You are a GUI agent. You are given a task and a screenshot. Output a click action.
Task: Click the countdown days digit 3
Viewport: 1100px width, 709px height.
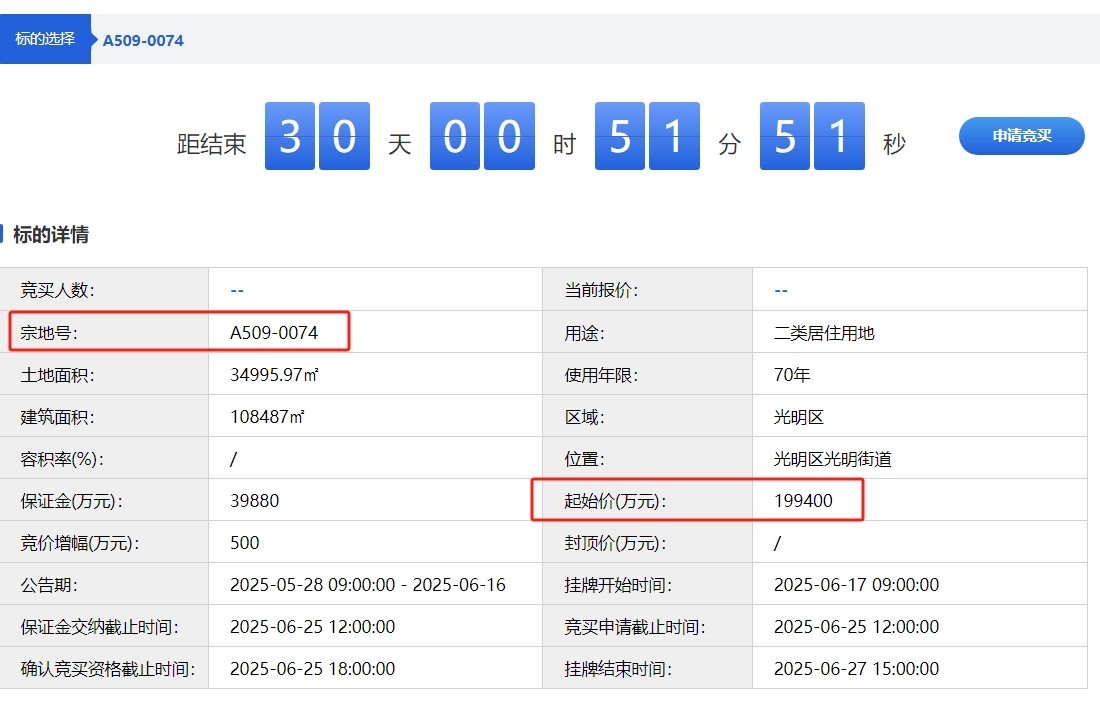tap(290, 136)
